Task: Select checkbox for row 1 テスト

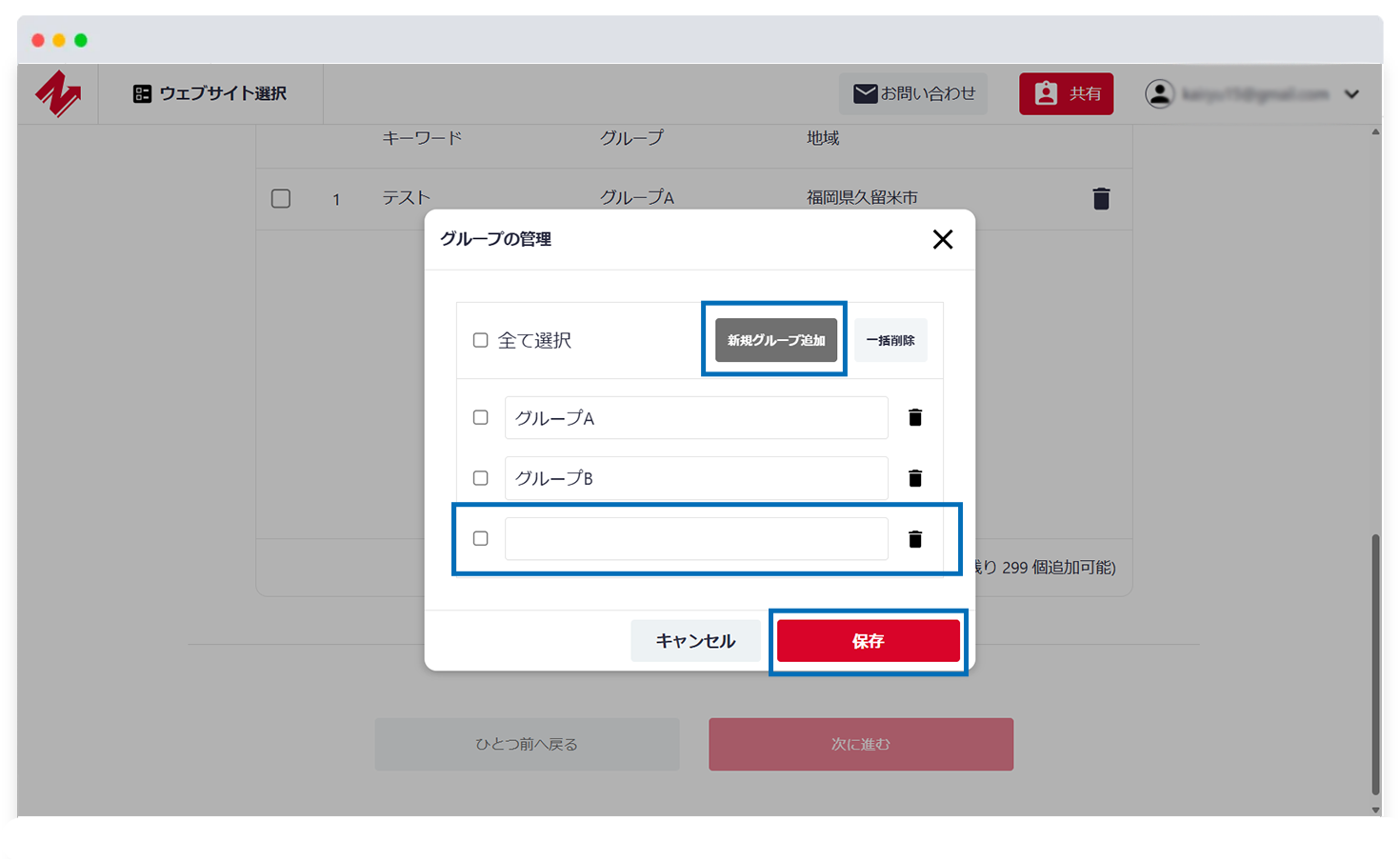Action: point(280,198)
